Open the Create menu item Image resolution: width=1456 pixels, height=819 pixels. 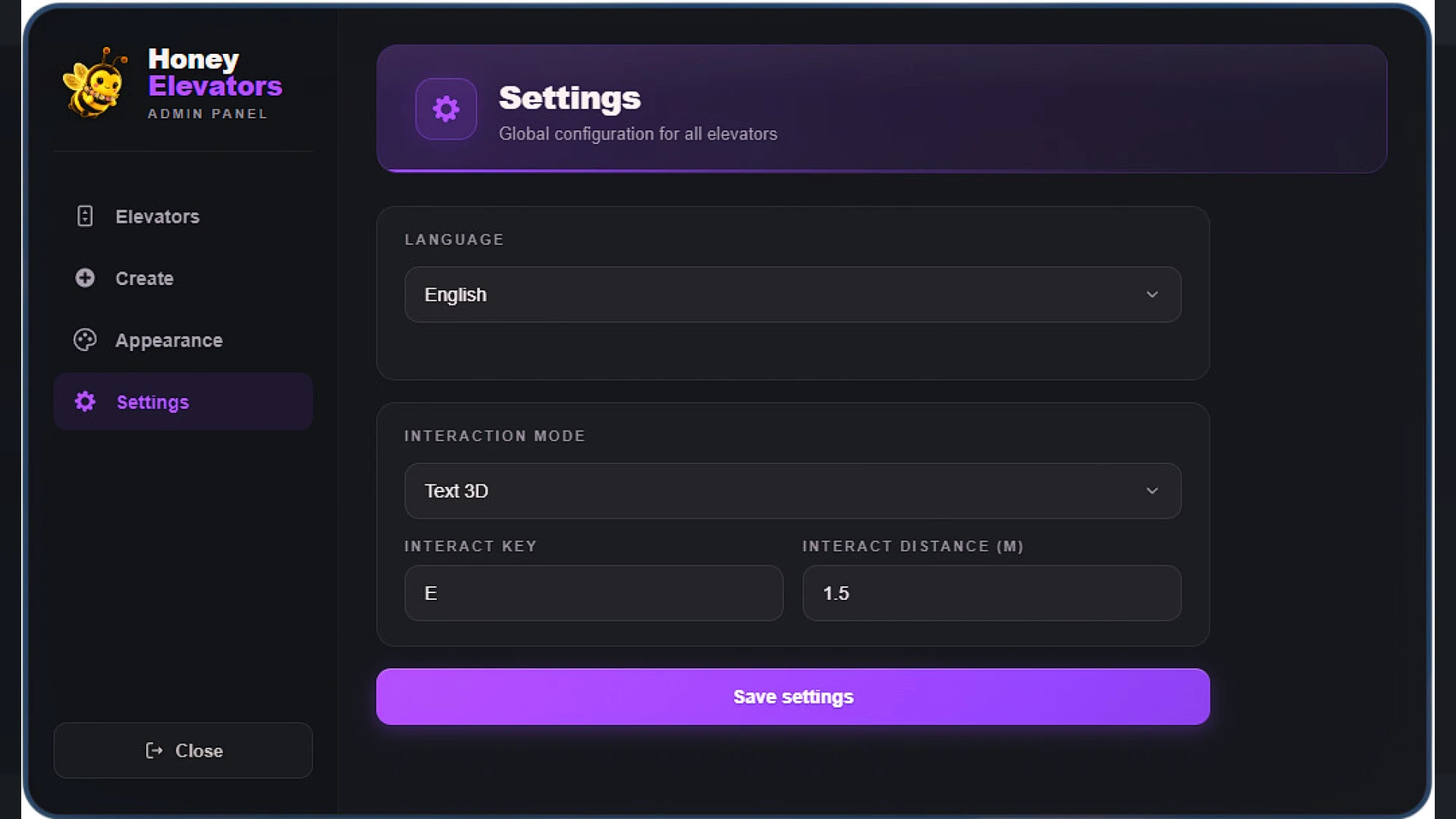[x=183, y=278]
